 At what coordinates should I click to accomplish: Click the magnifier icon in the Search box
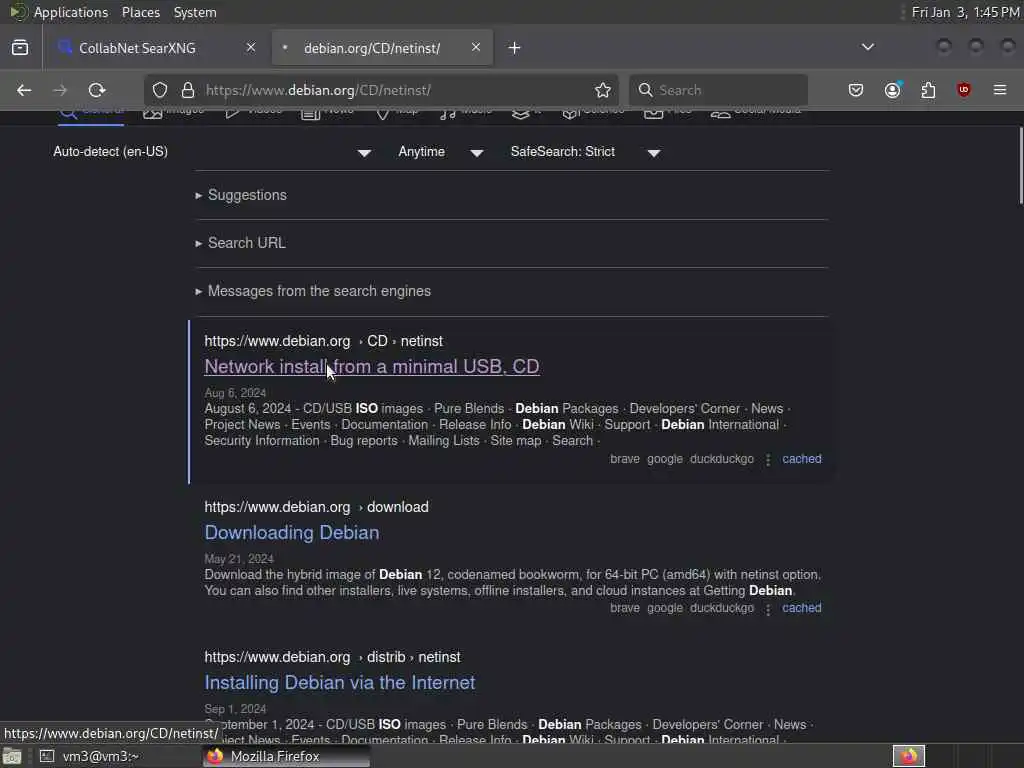[x=645, y=90]
